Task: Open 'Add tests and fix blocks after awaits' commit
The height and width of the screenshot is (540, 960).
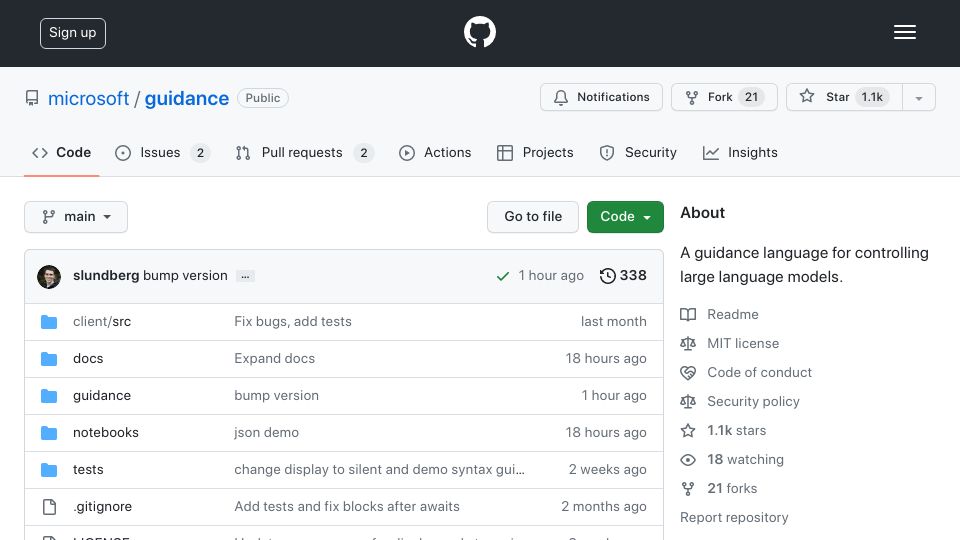Action: [x=347, y=507]
